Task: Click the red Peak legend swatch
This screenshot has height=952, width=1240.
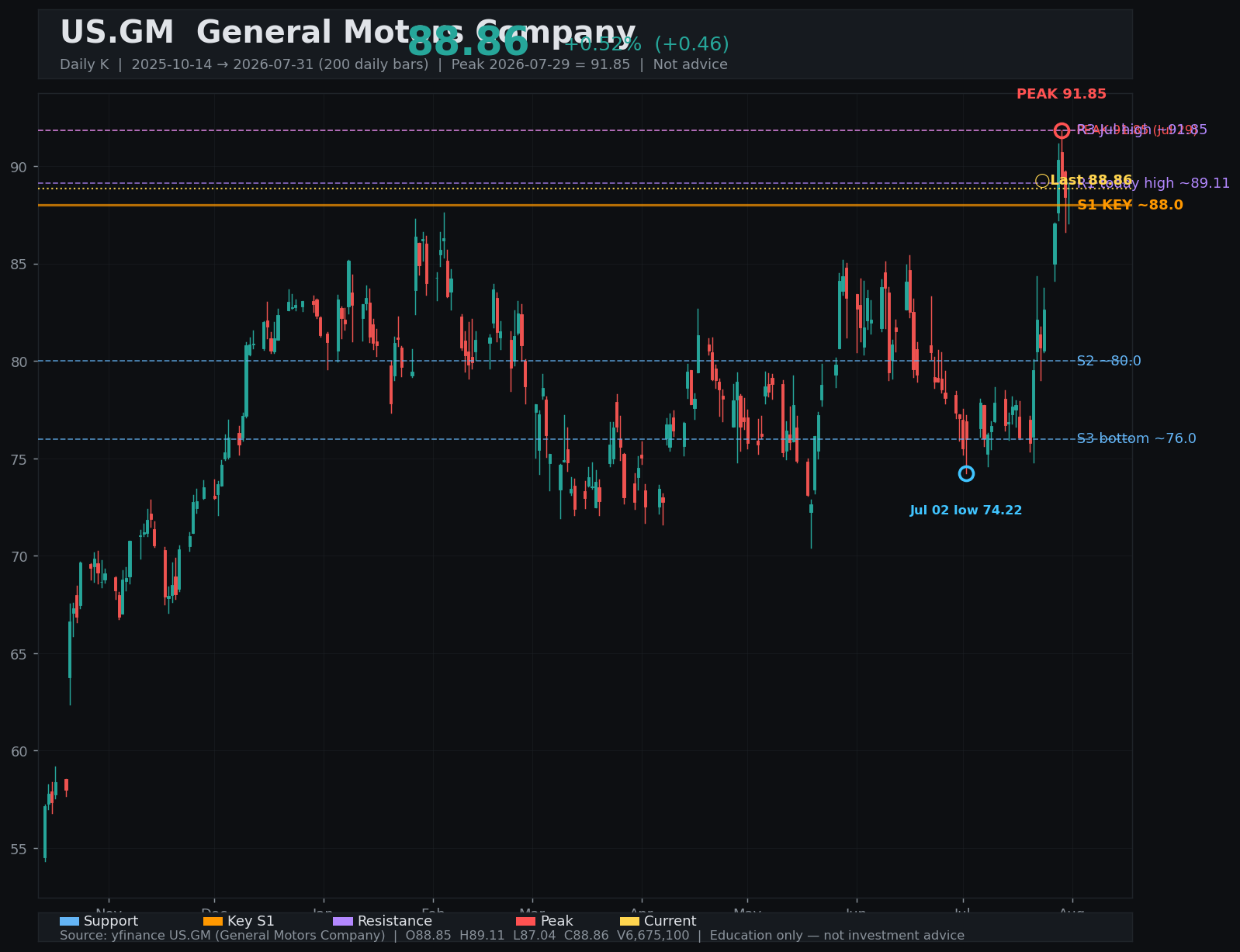Action: pyautogui.click(x=525, y=922)
